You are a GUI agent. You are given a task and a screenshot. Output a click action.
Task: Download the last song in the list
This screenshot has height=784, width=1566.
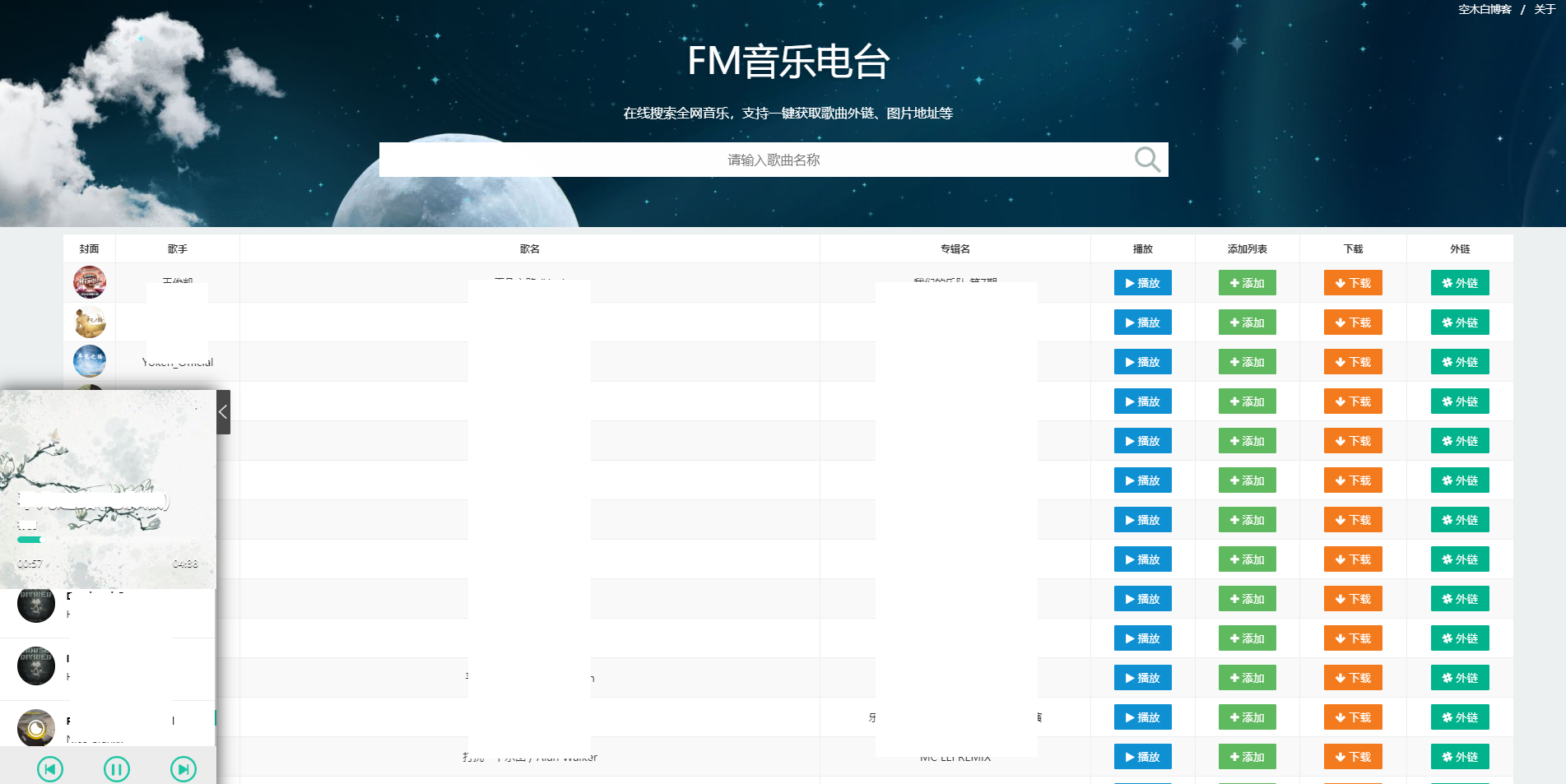pos(1352,756)
